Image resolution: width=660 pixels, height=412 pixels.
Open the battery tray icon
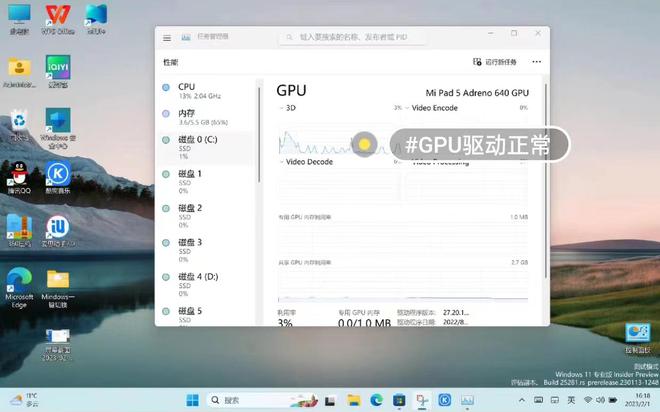[613, 400]
